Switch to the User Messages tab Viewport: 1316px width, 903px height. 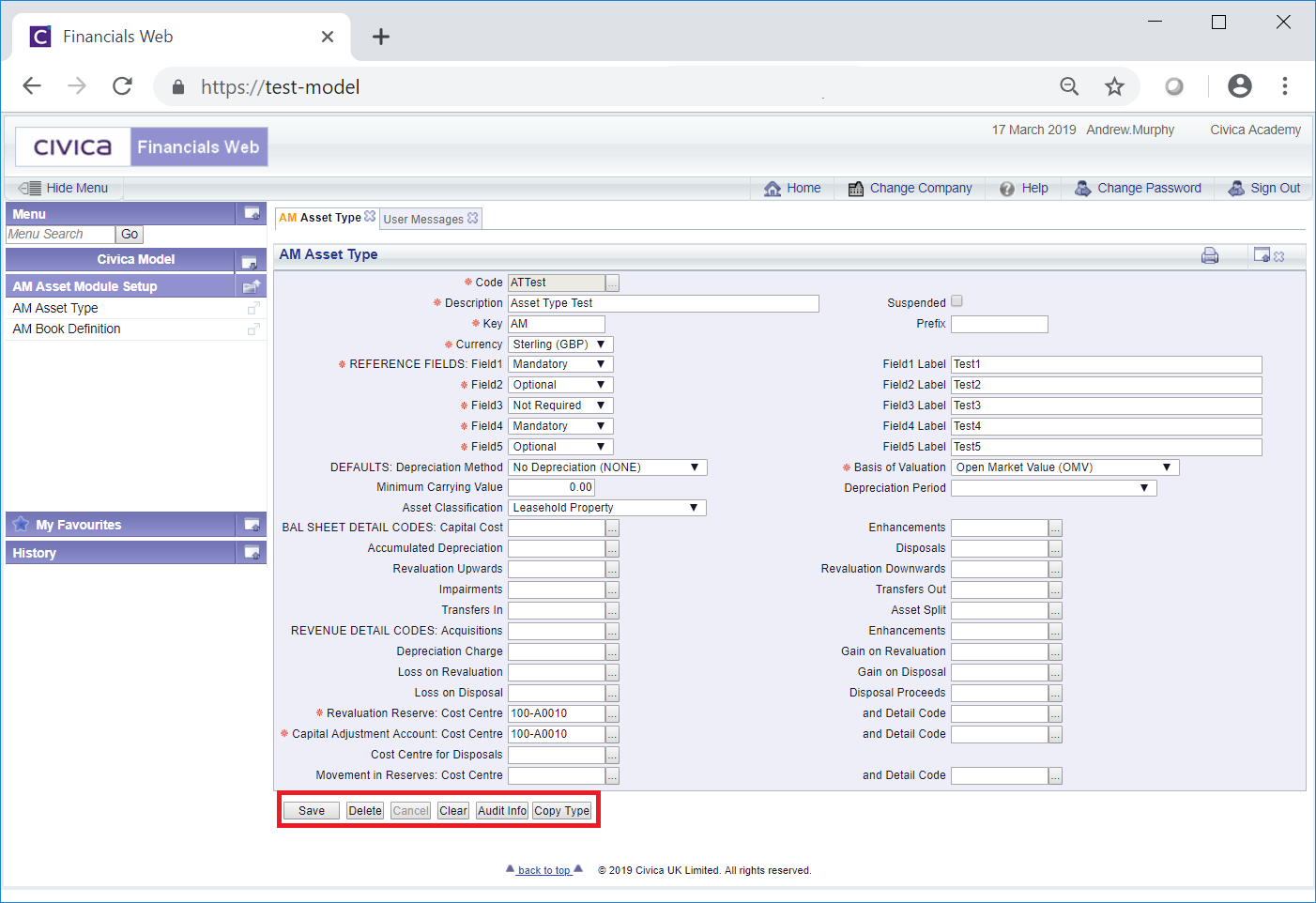[423, 219]
